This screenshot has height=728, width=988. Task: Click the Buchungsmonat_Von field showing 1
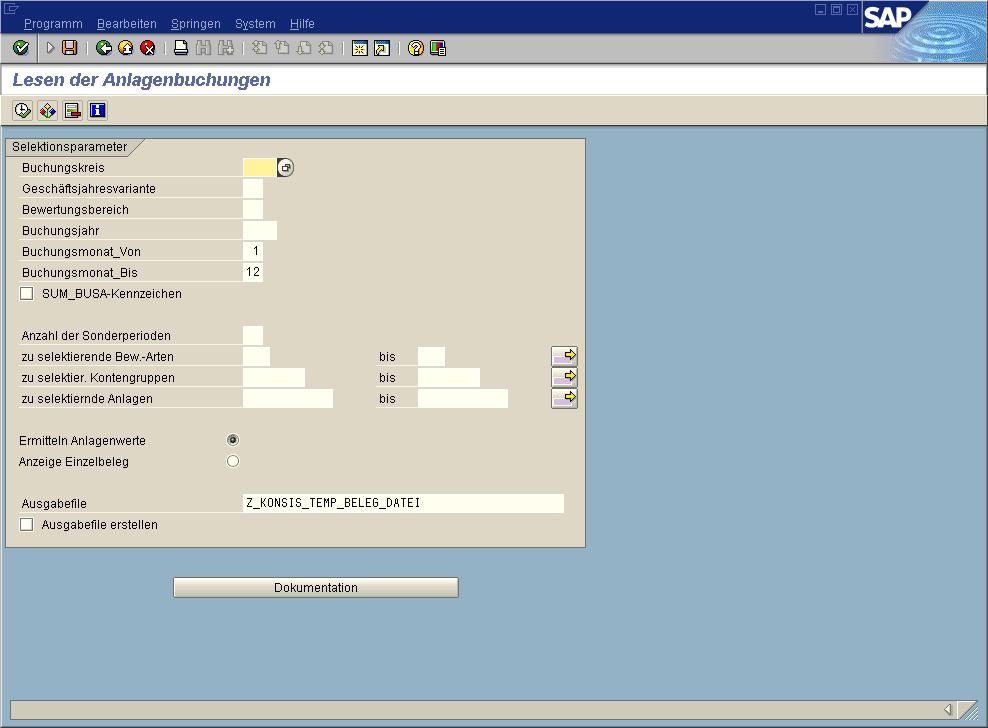pos(253,251)
